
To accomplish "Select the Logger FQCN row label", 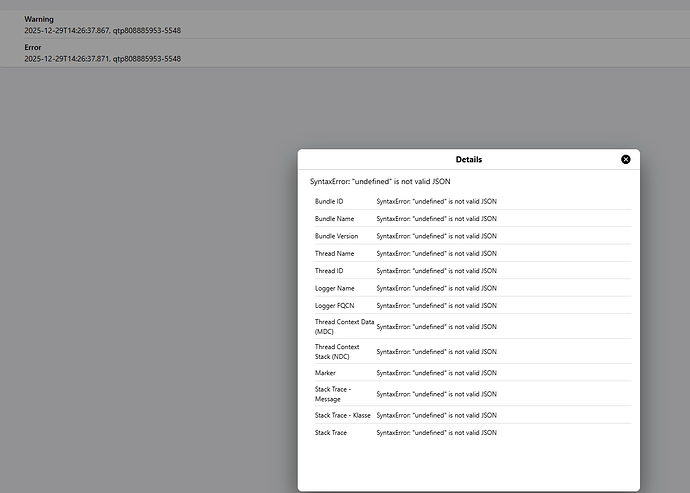I will point(334,306).
